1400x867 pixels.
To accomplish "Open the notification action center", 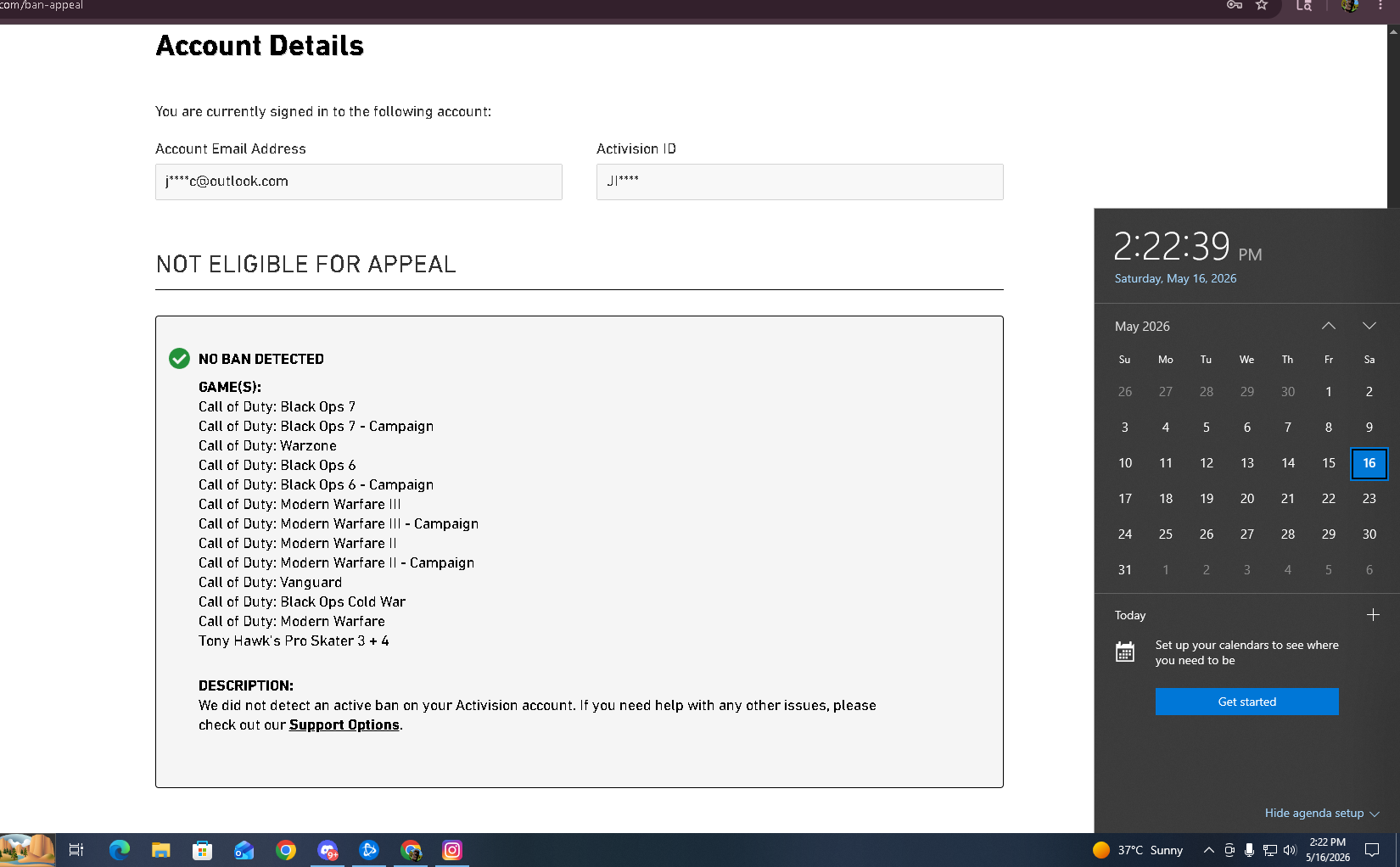I will pyautogui.click(x=1372, y=850).
